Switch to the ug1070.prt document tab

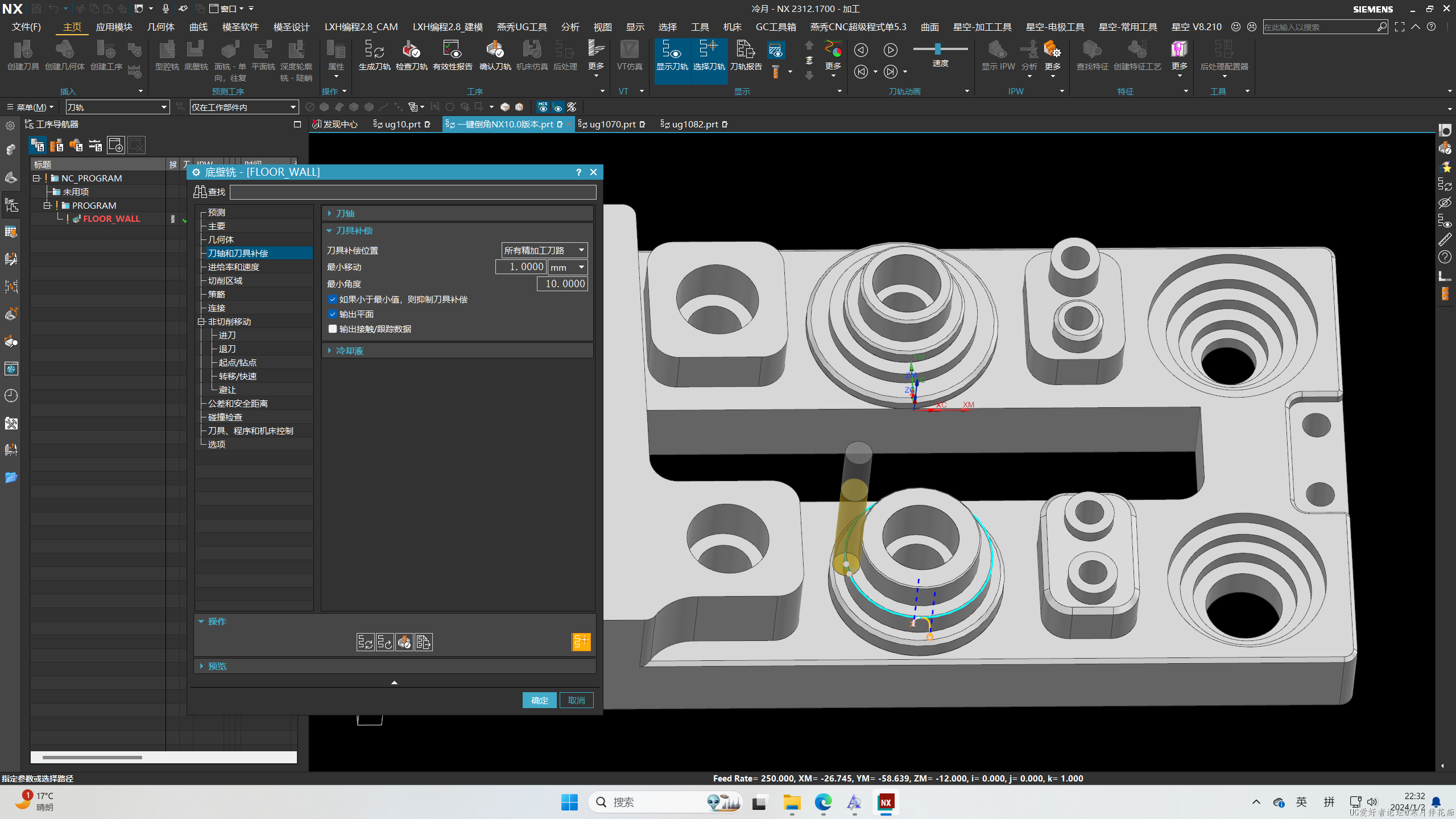click(x=612, y=124)
